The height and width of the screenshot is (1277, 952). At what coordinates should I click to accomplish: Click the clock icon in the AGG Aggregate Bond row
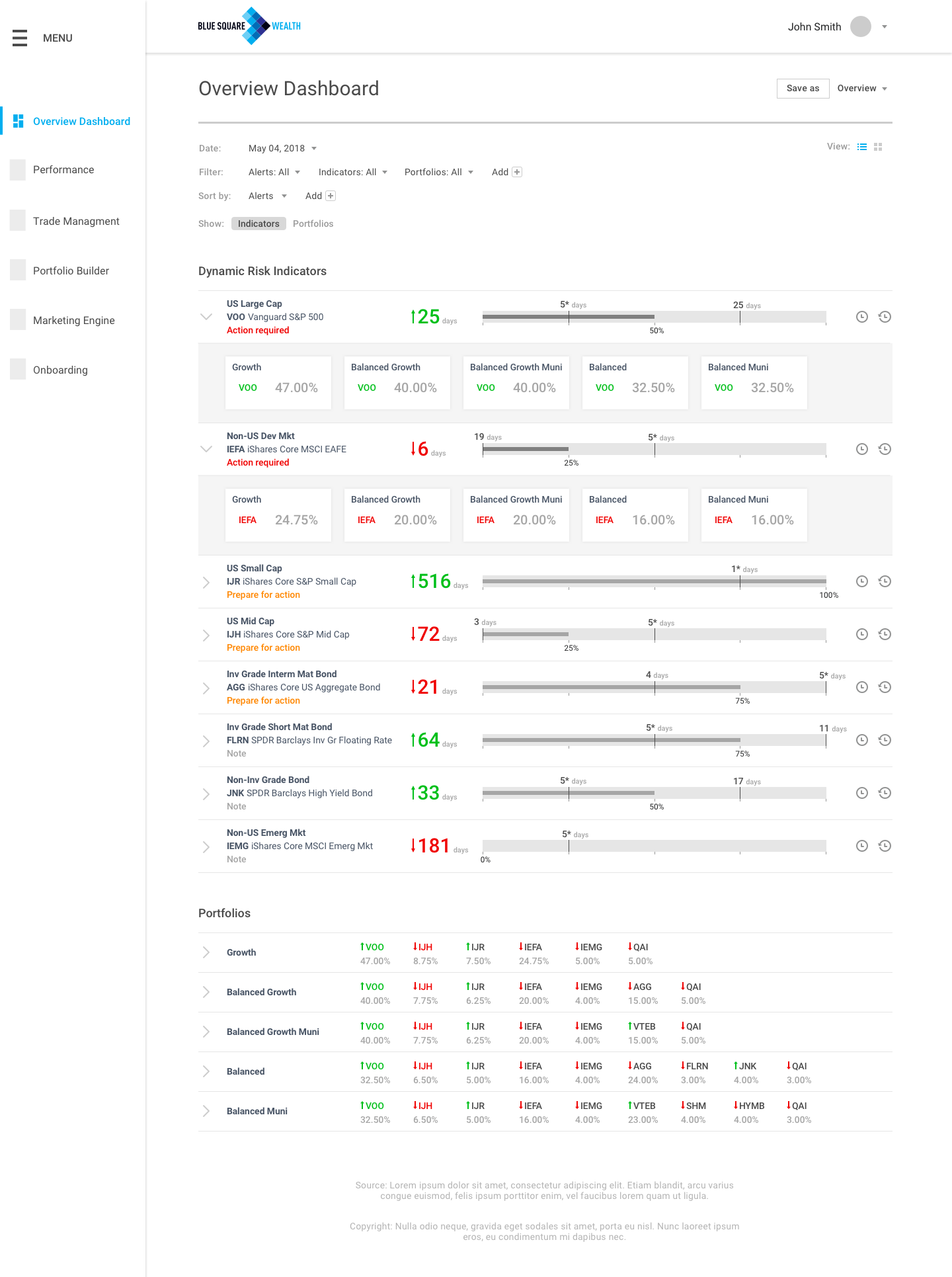(x=861, y=687)
